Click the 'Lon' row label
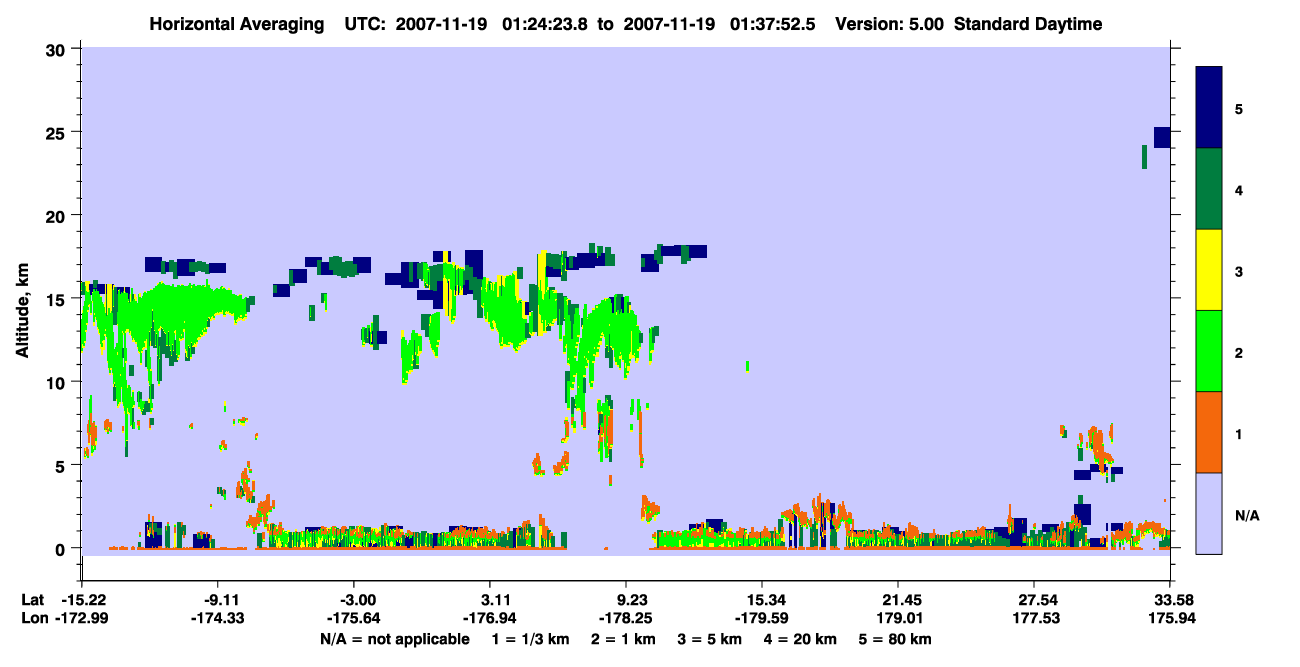The width and height of the screenshot is (1300, 667). coord(34,618)
